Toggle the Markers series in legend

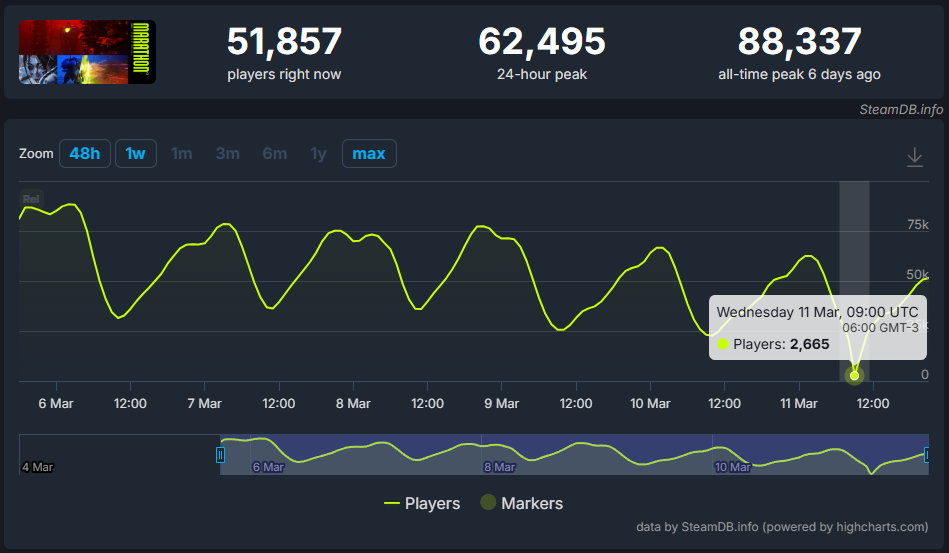coord(522,503)
